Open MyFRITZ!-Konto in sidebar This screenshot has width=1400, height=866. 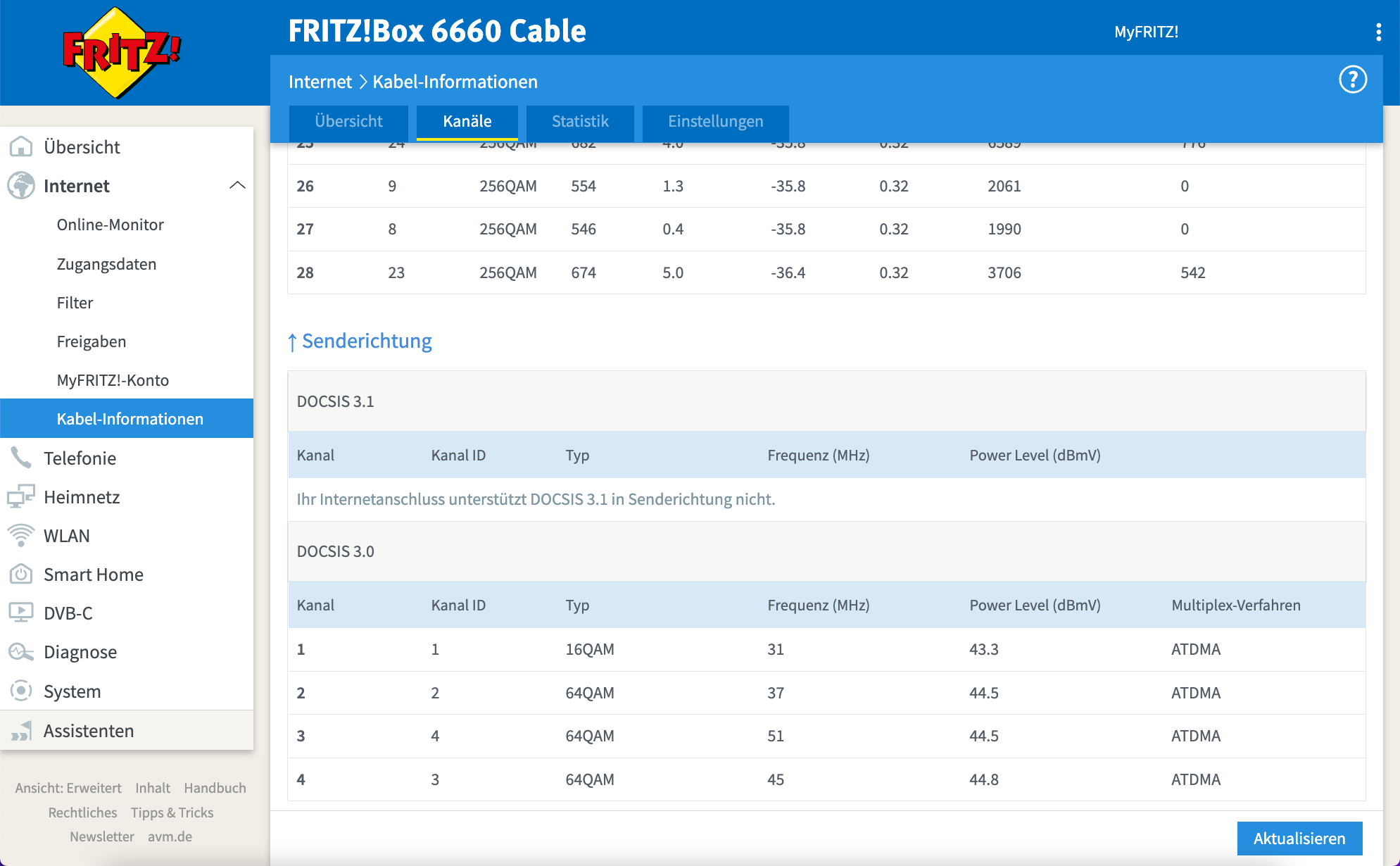point(113,380)
